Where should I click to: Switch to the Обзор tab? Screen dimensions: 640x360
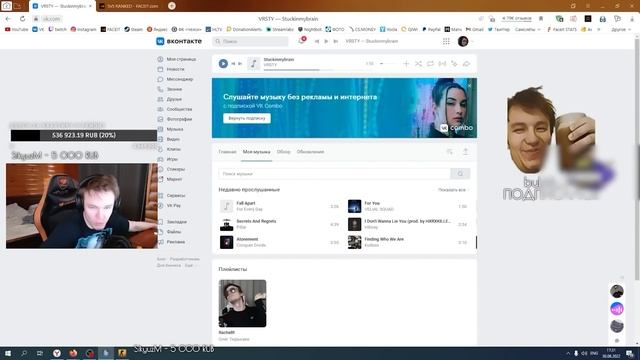283,152
